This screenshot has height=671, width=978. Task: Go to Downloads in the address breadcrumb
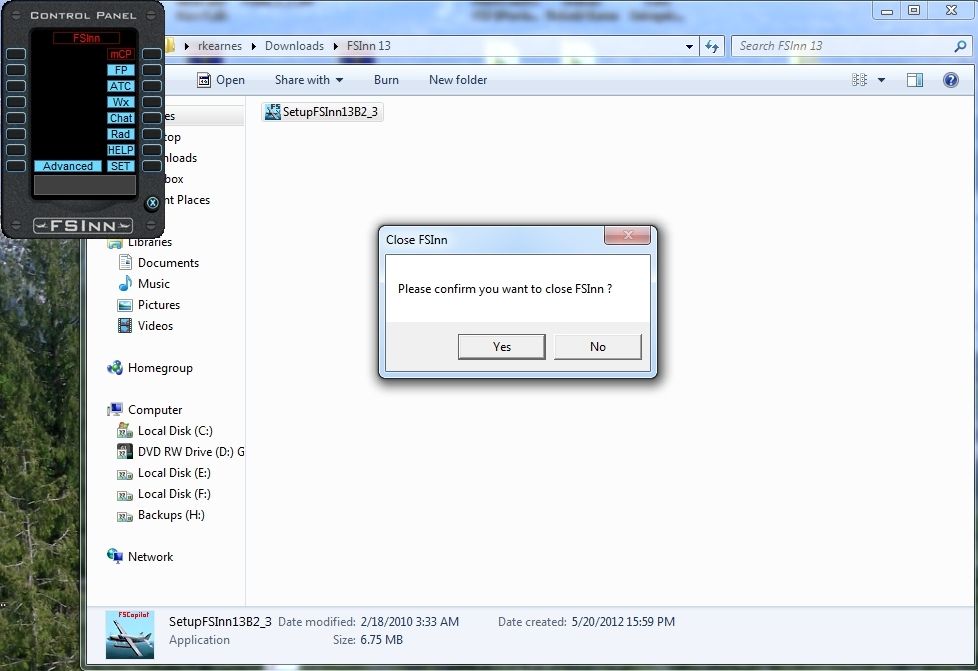click(294, 46)
